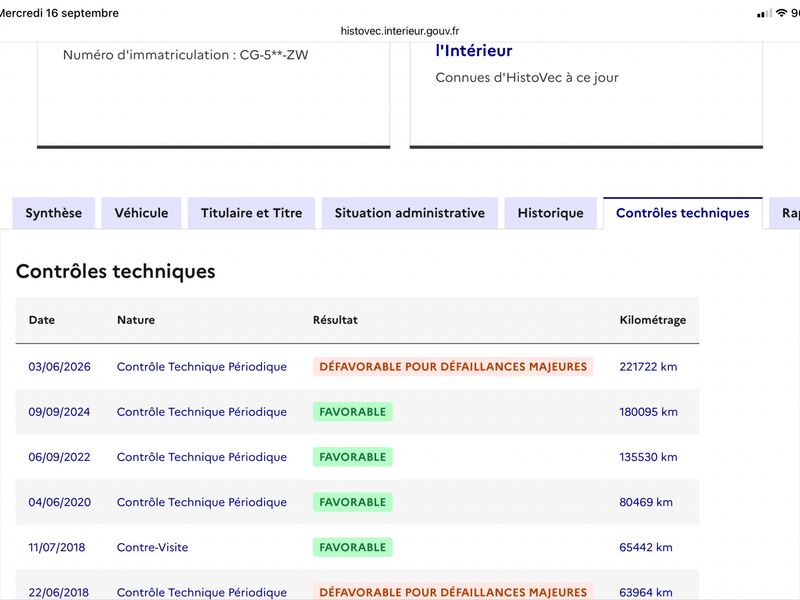Click the DÉFAVORABLE badge for 03/06/2026
Screen dimensions: 800x600
click(453, 366)
